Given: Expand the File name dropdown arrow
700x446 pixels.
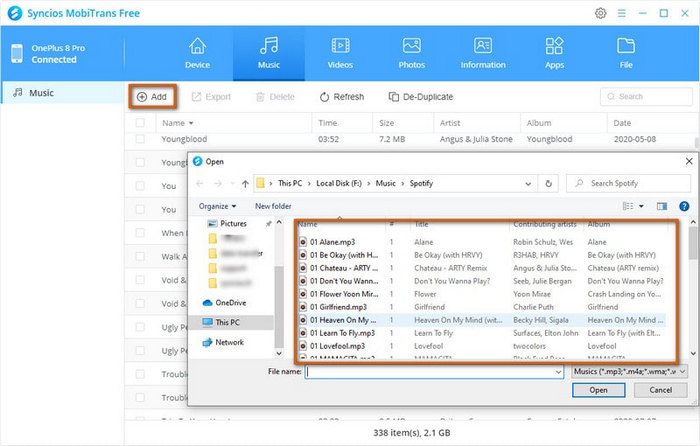Looking at the screenshot, I should [558, 372].
